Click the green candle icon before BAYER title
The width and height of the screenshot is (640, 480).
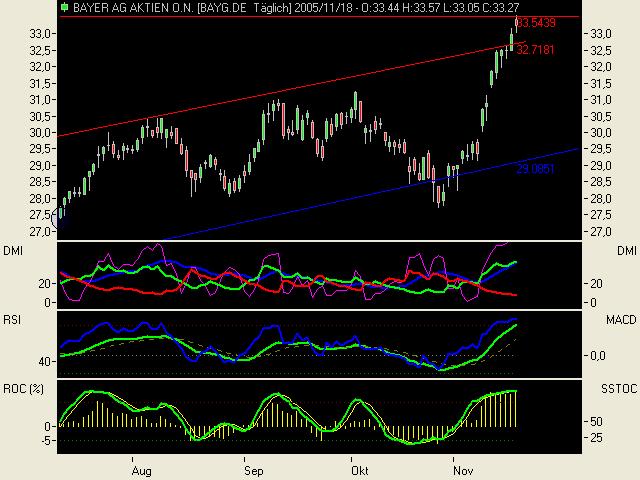[64, 7]
